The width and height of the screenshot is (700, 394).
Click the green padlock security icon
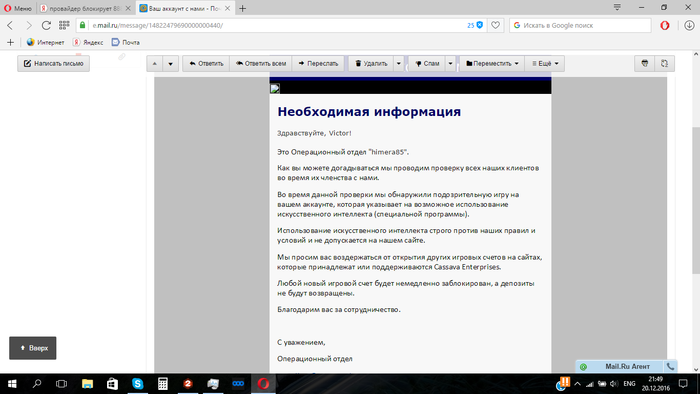pos(83,25)
